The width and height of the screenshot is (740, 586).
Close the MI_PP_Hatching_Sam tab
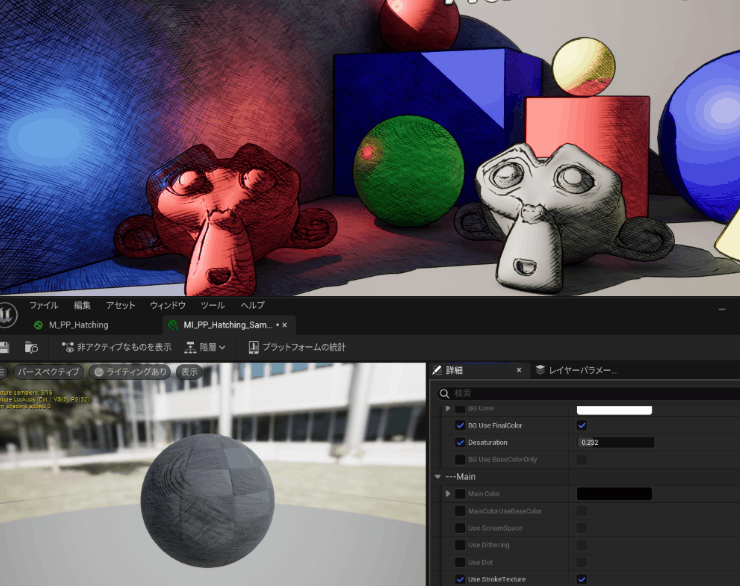pyautogui.click(x=285, y=325)
